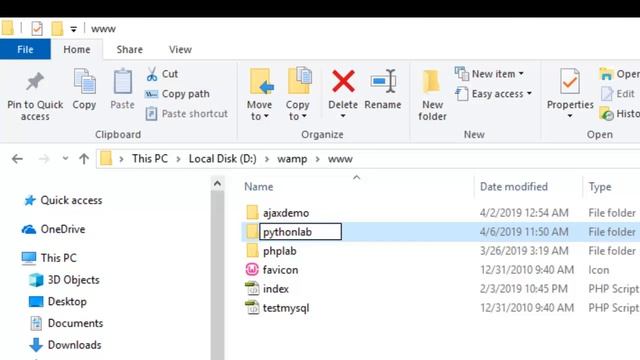
Task: Sort files by Date modified column
Action: point(514,187)
